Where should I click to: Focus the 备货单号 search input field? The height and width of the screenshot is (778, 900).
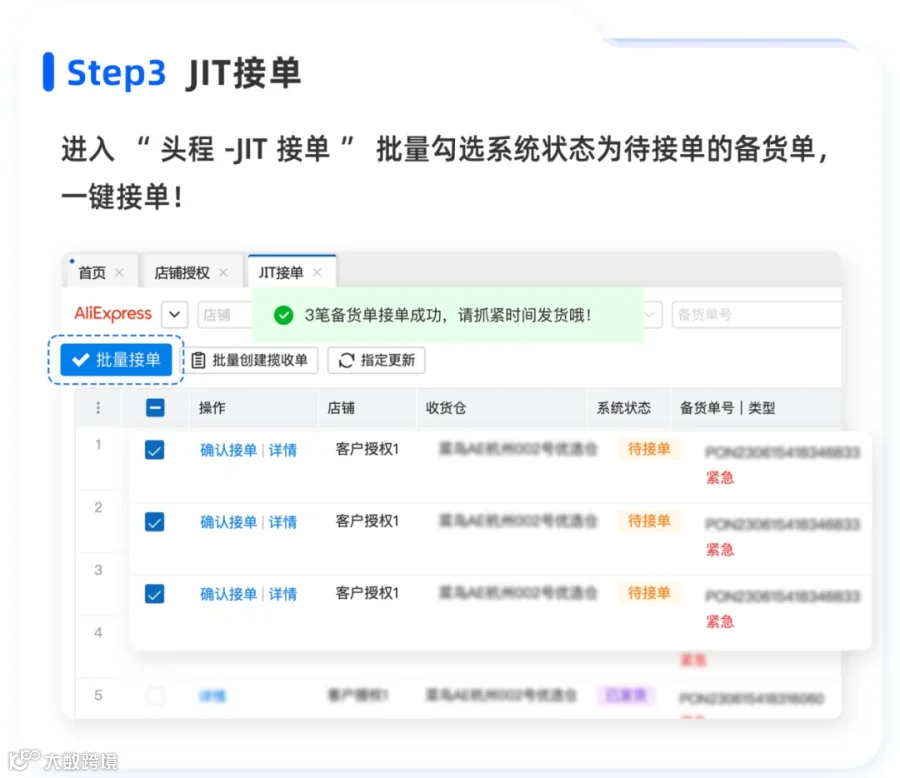757,315
